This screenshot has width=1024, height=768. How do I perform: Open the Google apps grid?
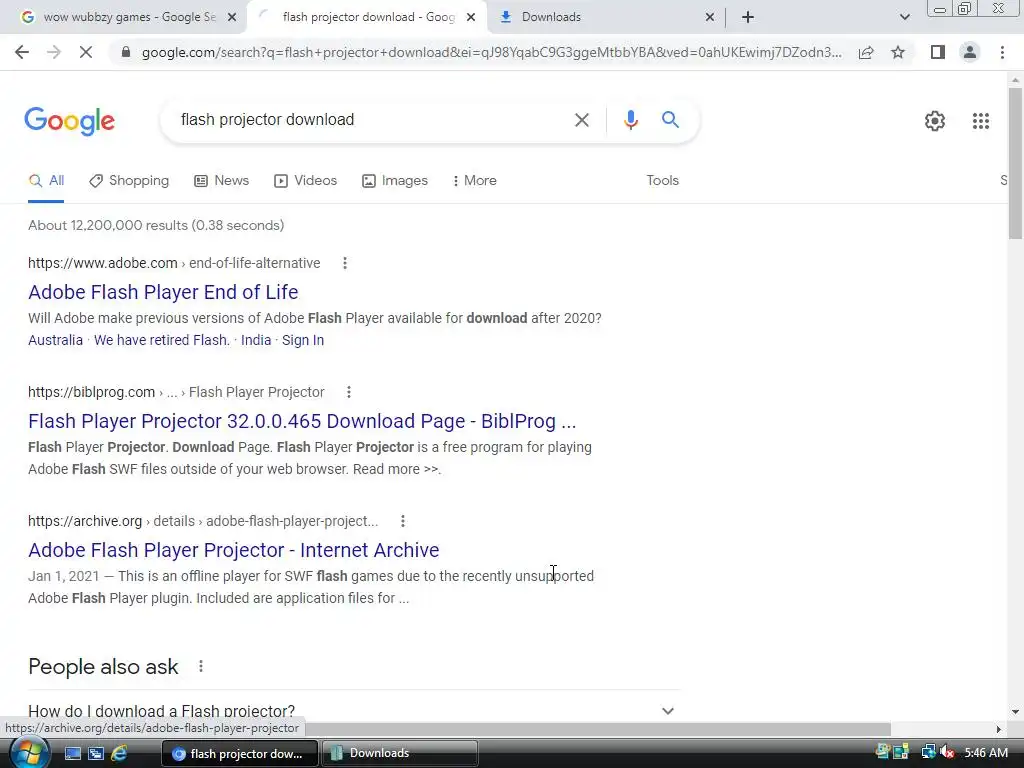click(x=980, y=121)
